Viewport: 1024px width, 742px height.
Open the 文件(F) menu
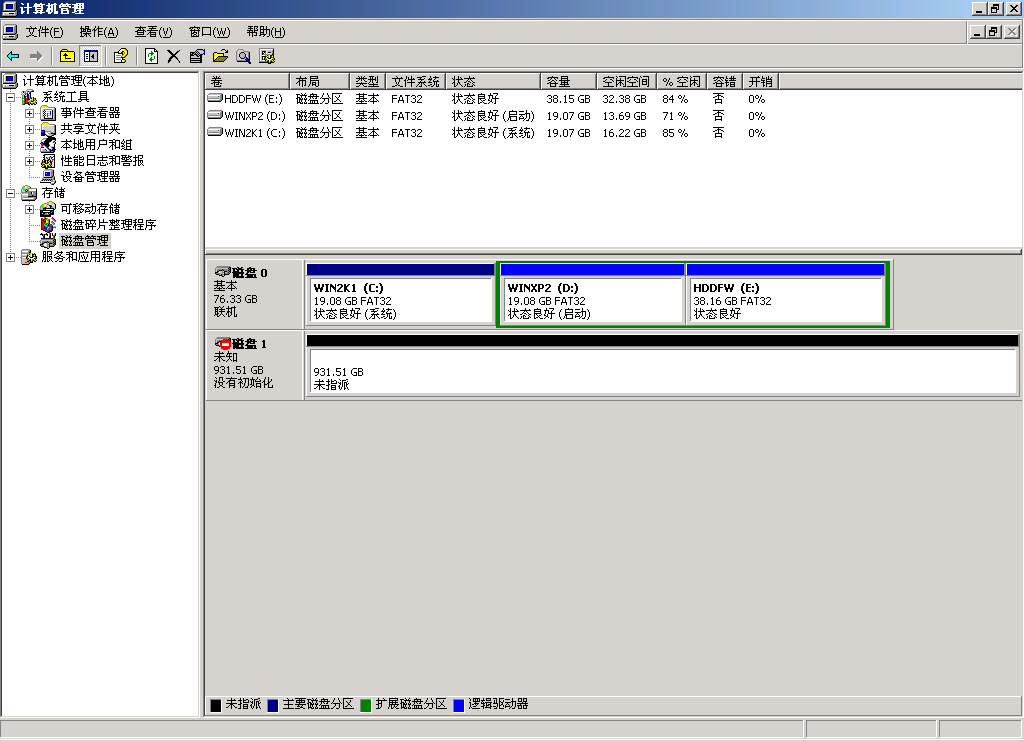(44, 32)
